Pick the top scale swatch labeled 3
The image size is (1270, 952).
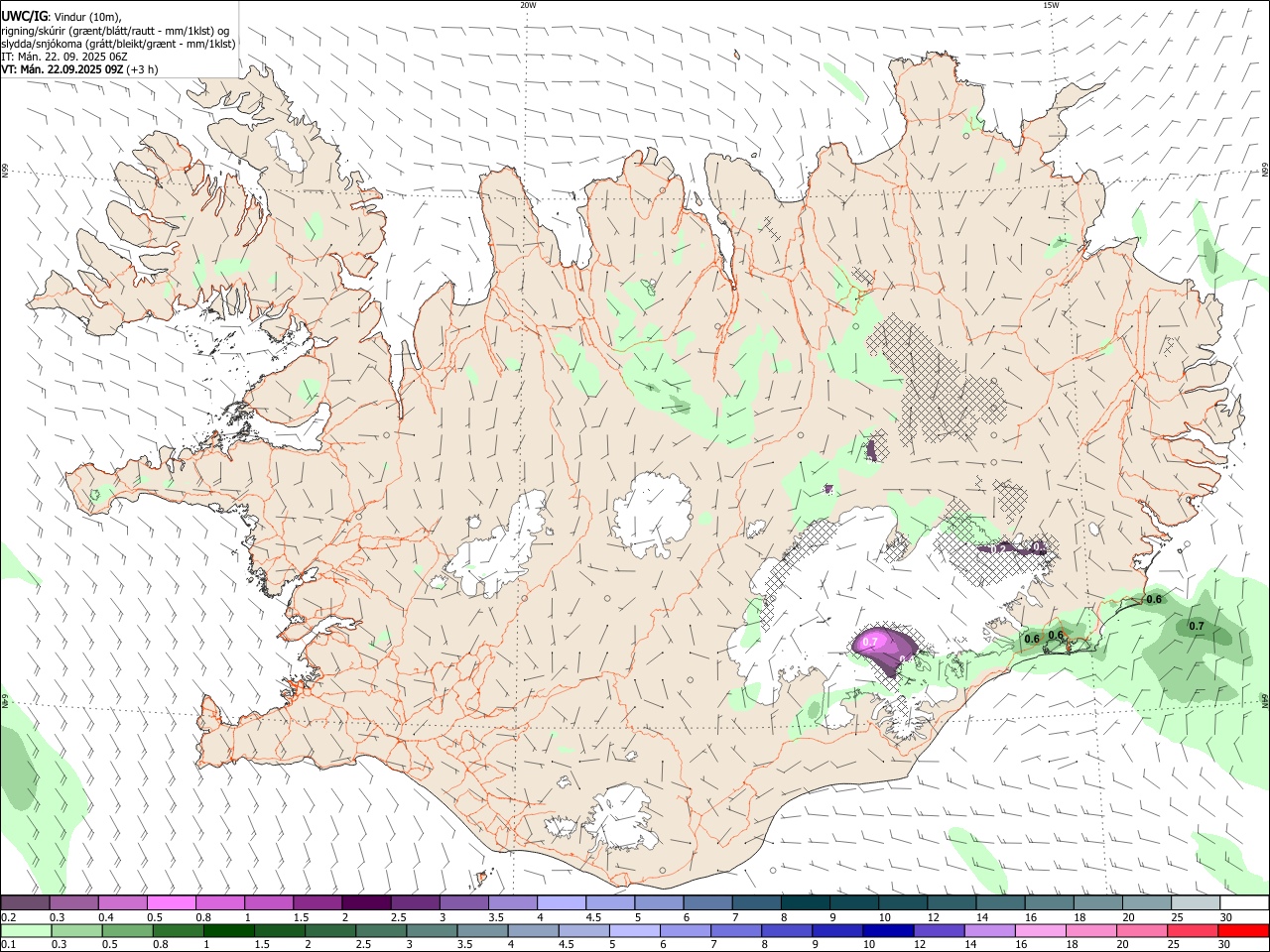[x=464, y=903]
